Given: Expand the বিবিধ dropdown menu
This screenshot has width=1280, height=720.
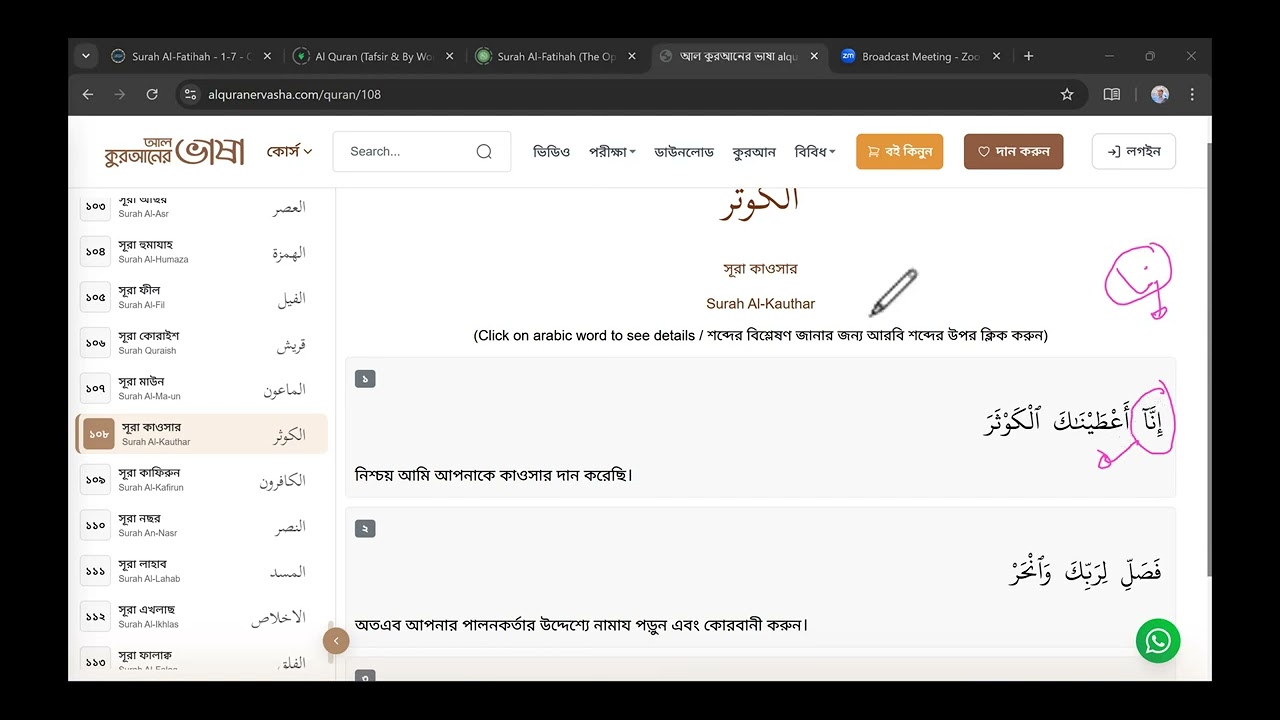Looking at the screenshot, I should click(815, 151).
